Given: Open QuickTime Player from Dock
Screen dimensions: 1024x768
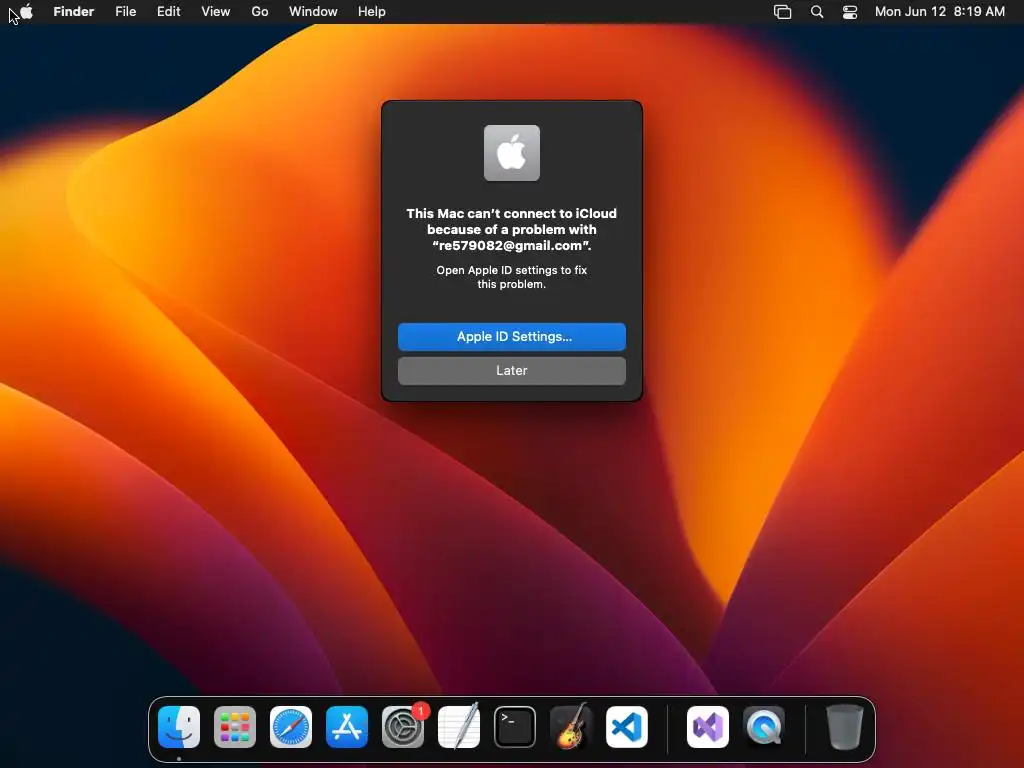Looking at the screenshot, I should [x=764, y=727].
